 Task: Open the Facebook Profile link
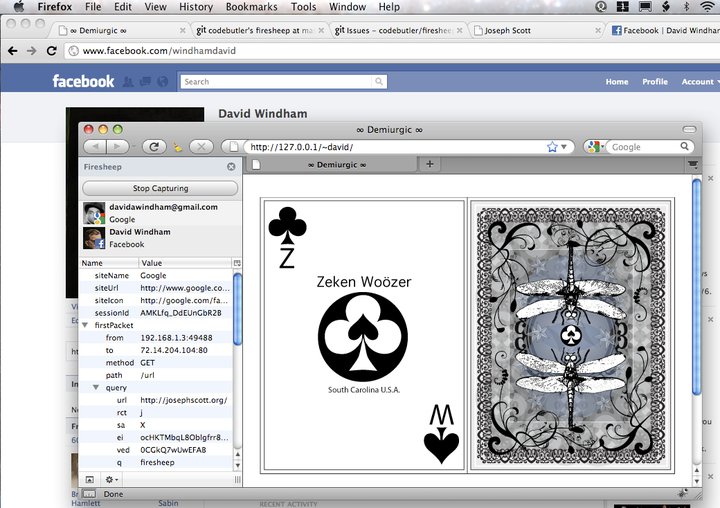tap(655, 82)
